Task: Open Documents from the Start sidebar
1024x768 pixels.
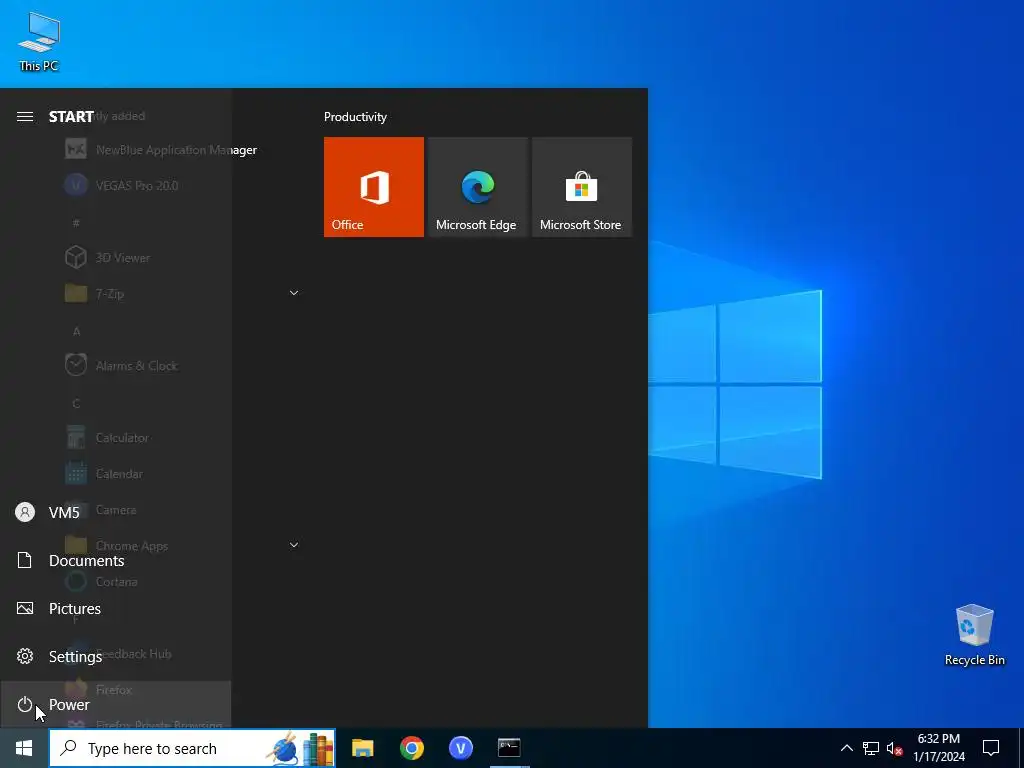Action: [116, 560]
